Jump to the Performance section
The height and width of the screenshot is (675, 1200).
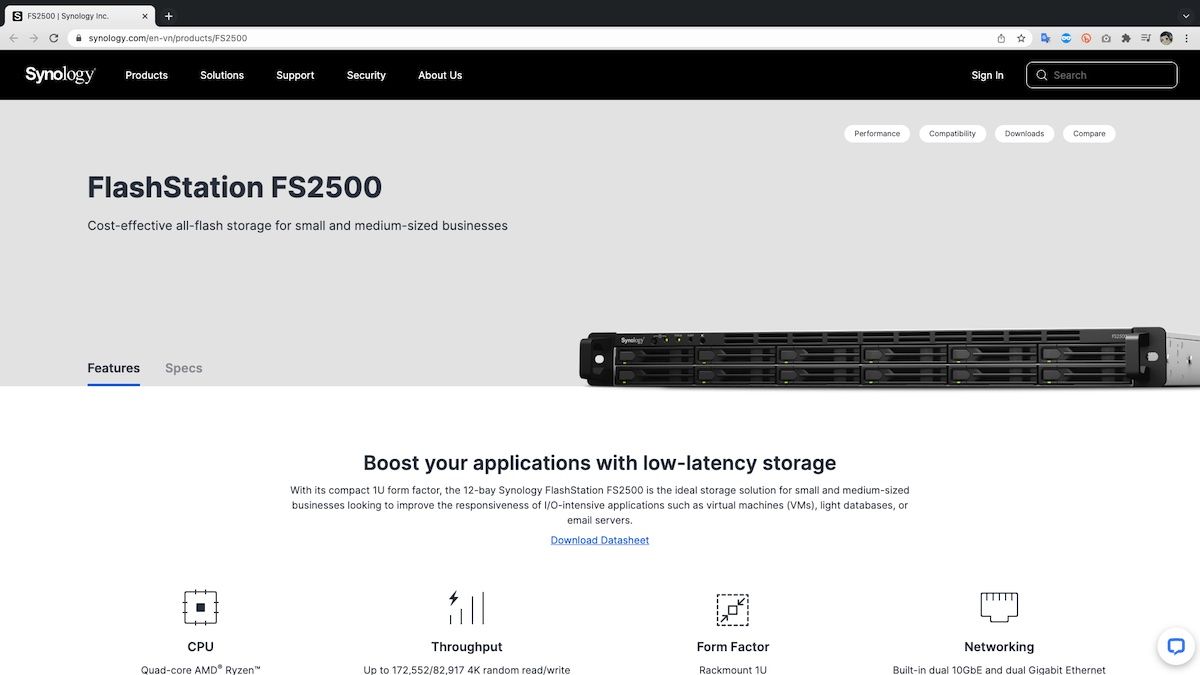[877, 134]
